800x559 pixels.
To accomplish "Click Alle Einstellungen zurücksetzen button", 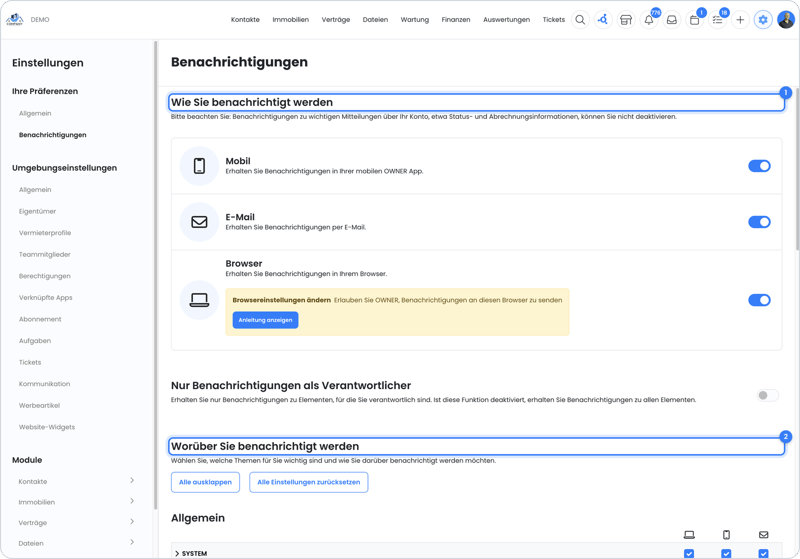I will (309, 482).
